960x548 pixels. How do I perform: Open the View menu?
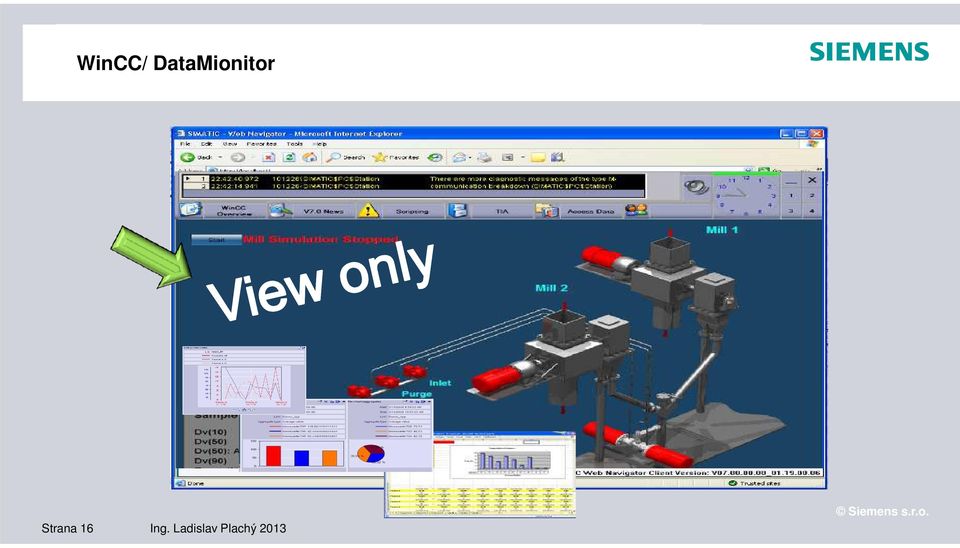(x=230, y=144)
